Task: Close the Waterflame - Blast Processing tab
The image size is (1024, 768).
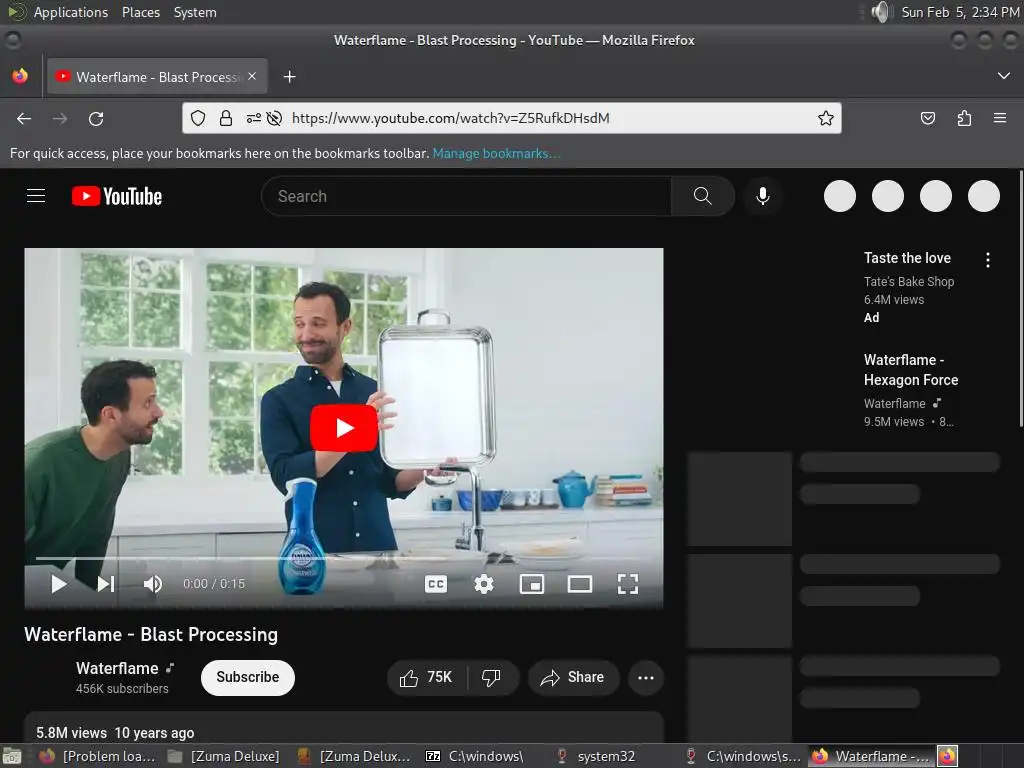Action: click(x=252, y=76)
